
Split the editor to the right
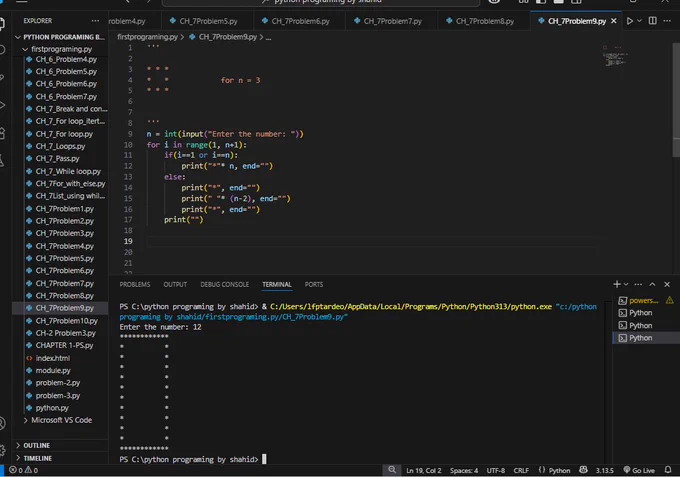tap(652, 21)
